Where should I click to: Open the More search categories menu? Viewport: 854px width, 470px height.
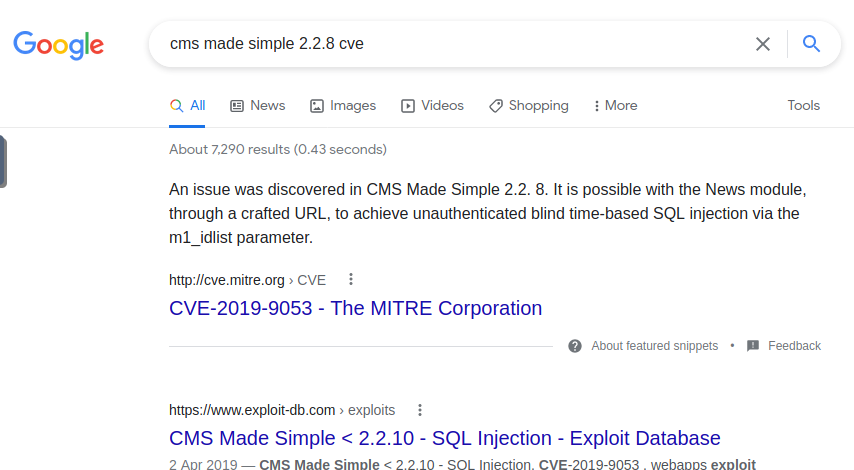pyautogui.click(x=615, y=106)
